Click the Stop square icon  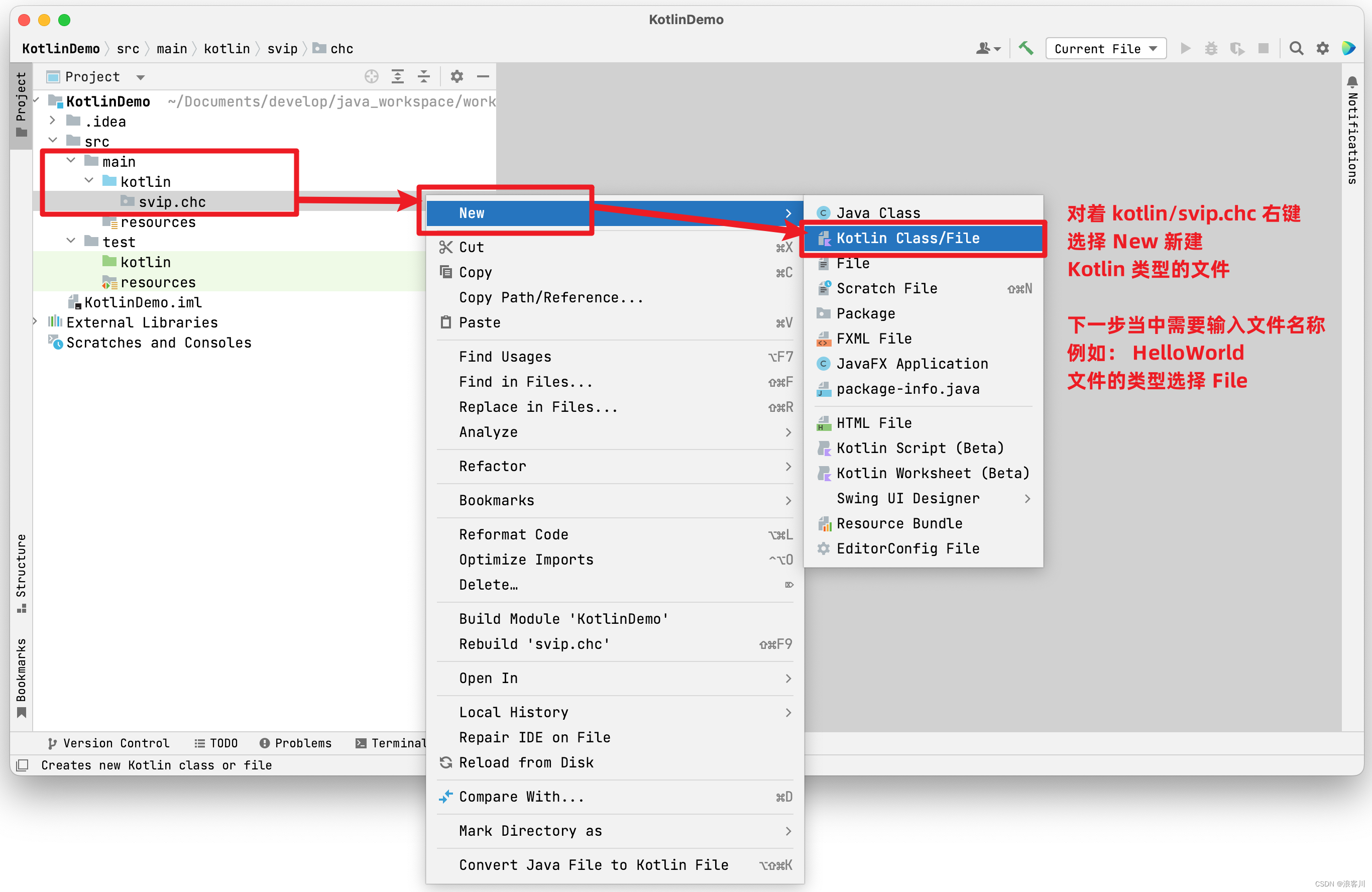point(1263,48)
